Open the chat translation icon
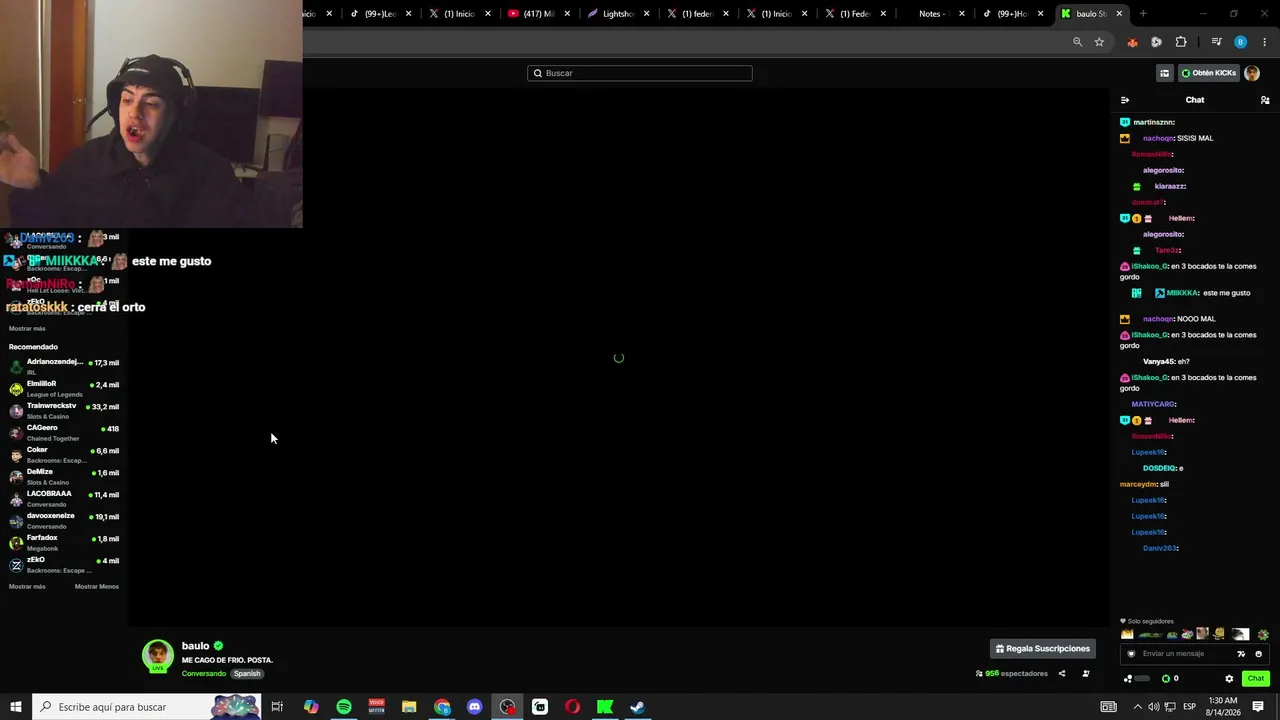 [1241, 654]
